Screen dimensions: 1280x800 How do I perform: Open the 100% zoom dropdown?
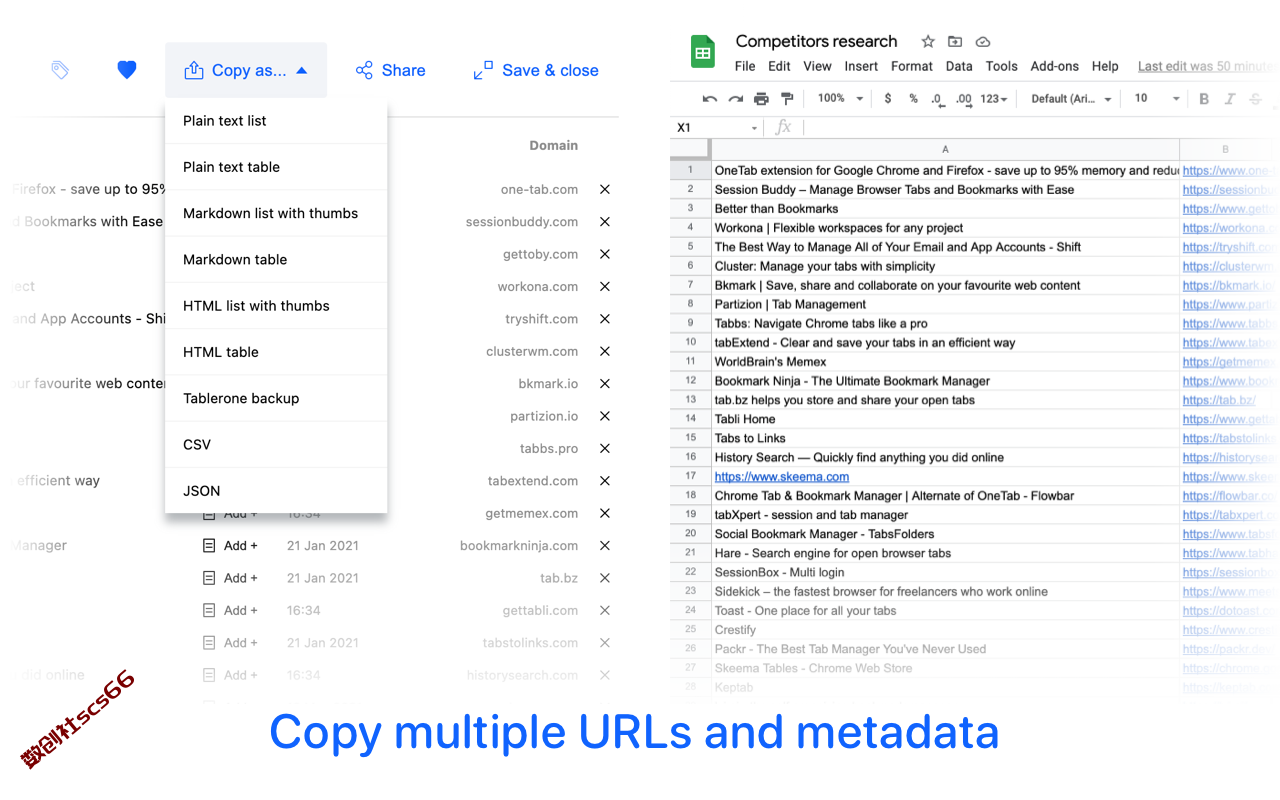pyautogui.click(x=840, y=99)
